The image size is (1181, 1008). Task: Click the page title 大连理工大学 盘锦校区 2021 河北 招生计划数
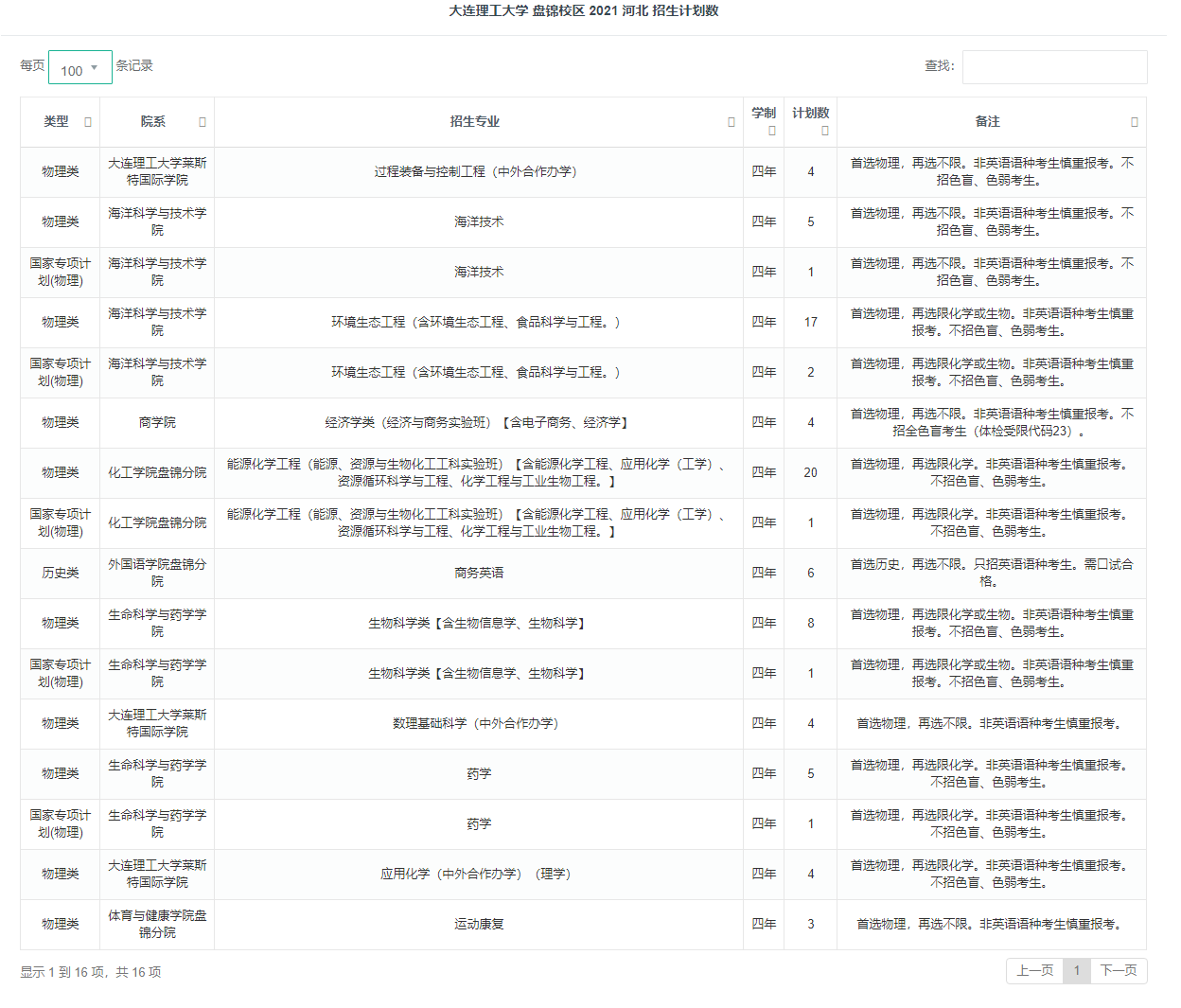click(x=584, y=10)
